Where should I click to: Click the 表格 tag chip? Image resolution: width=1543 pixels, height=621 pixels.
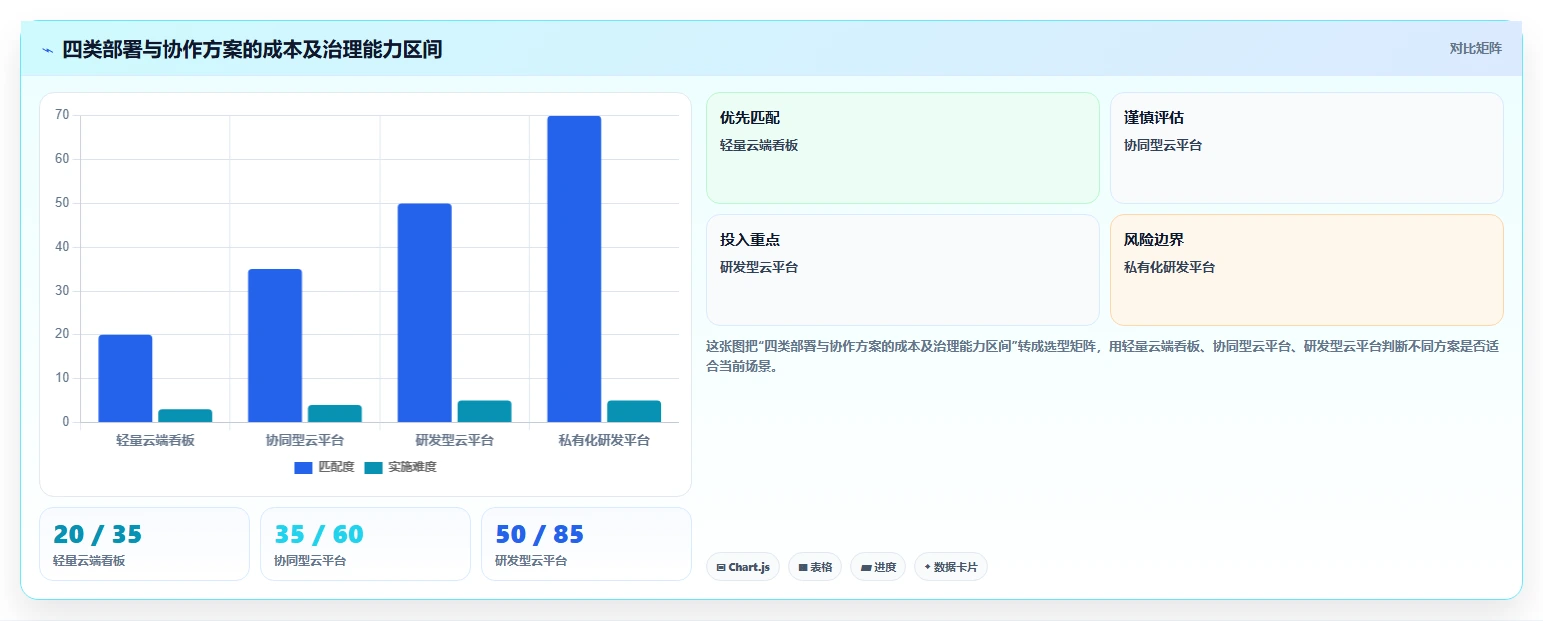[815, 567]
